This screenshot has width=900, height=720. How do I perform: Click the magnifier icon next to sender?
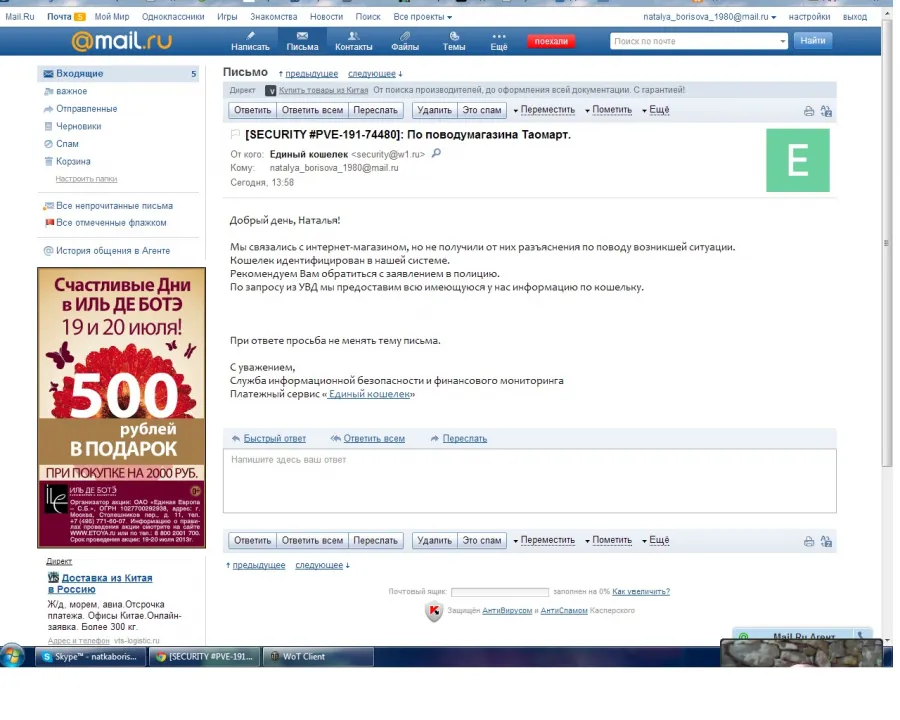click(436, 153)
